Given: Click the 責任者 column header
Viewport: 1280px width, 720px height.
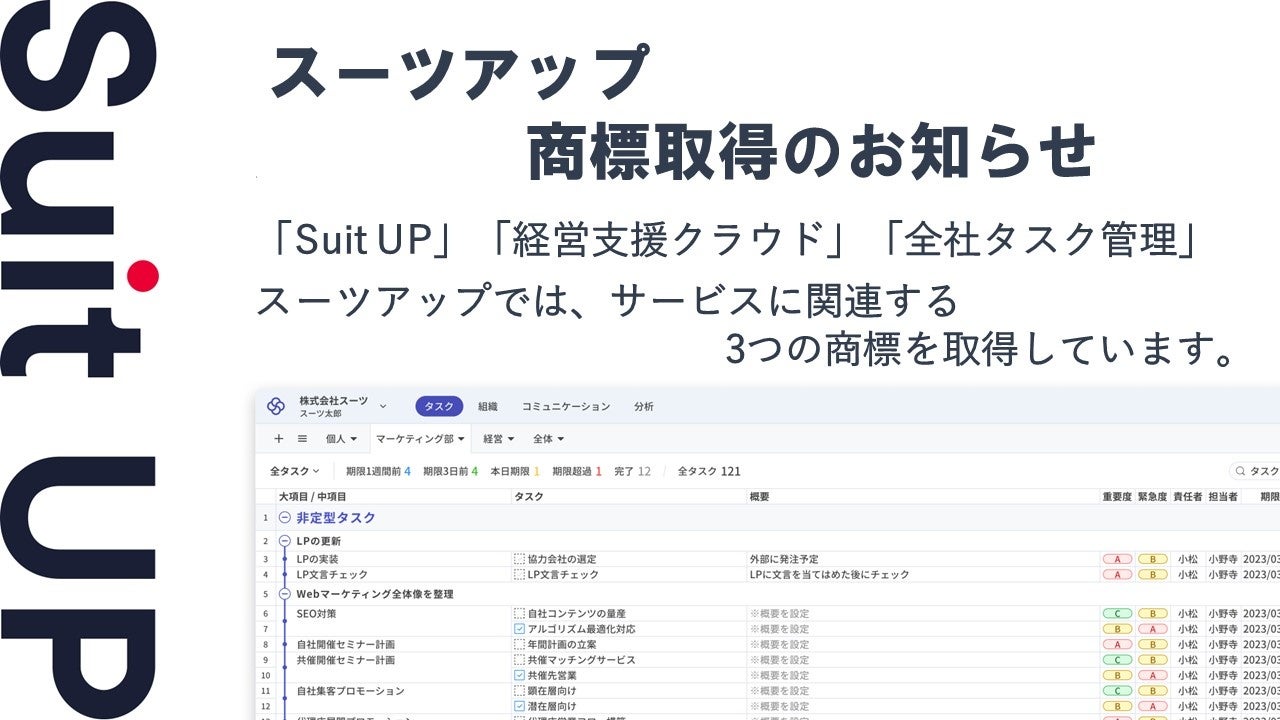Looking at the screenshot, I should pyautogui.click(x=1187, y=496).
